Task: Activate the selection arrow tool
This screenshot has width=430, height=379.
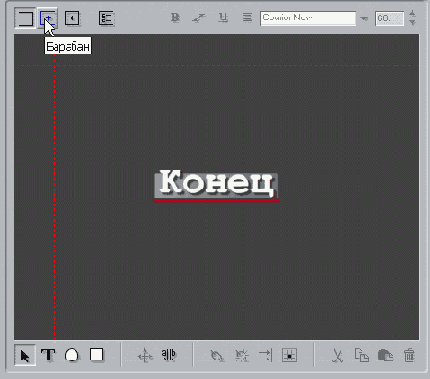Action: (25, 355)
